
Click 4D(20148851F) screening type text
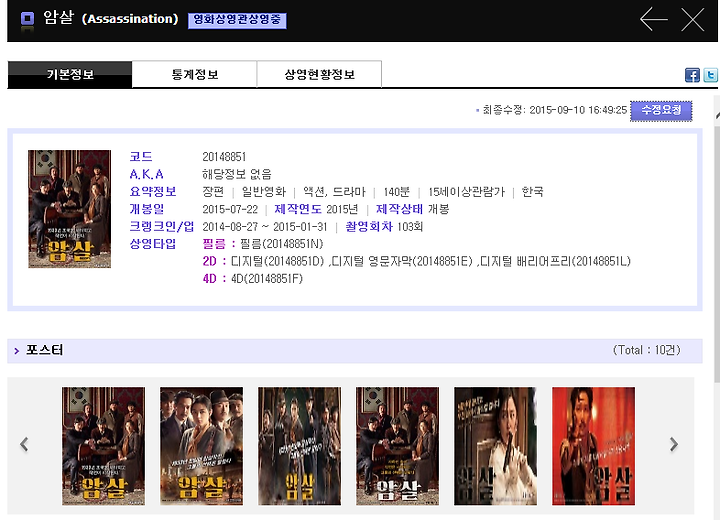coord(267,279)
